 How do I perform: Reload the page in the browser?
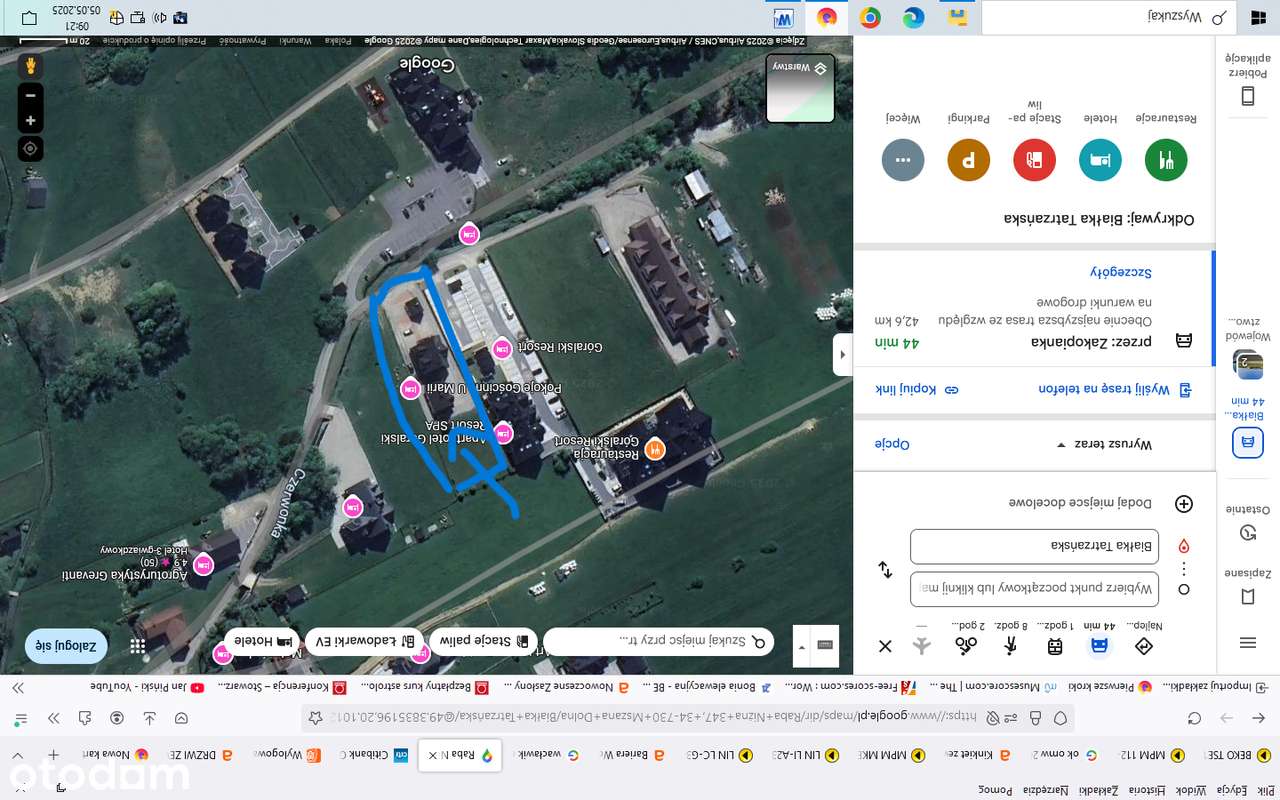click(x=1194, y=718)
